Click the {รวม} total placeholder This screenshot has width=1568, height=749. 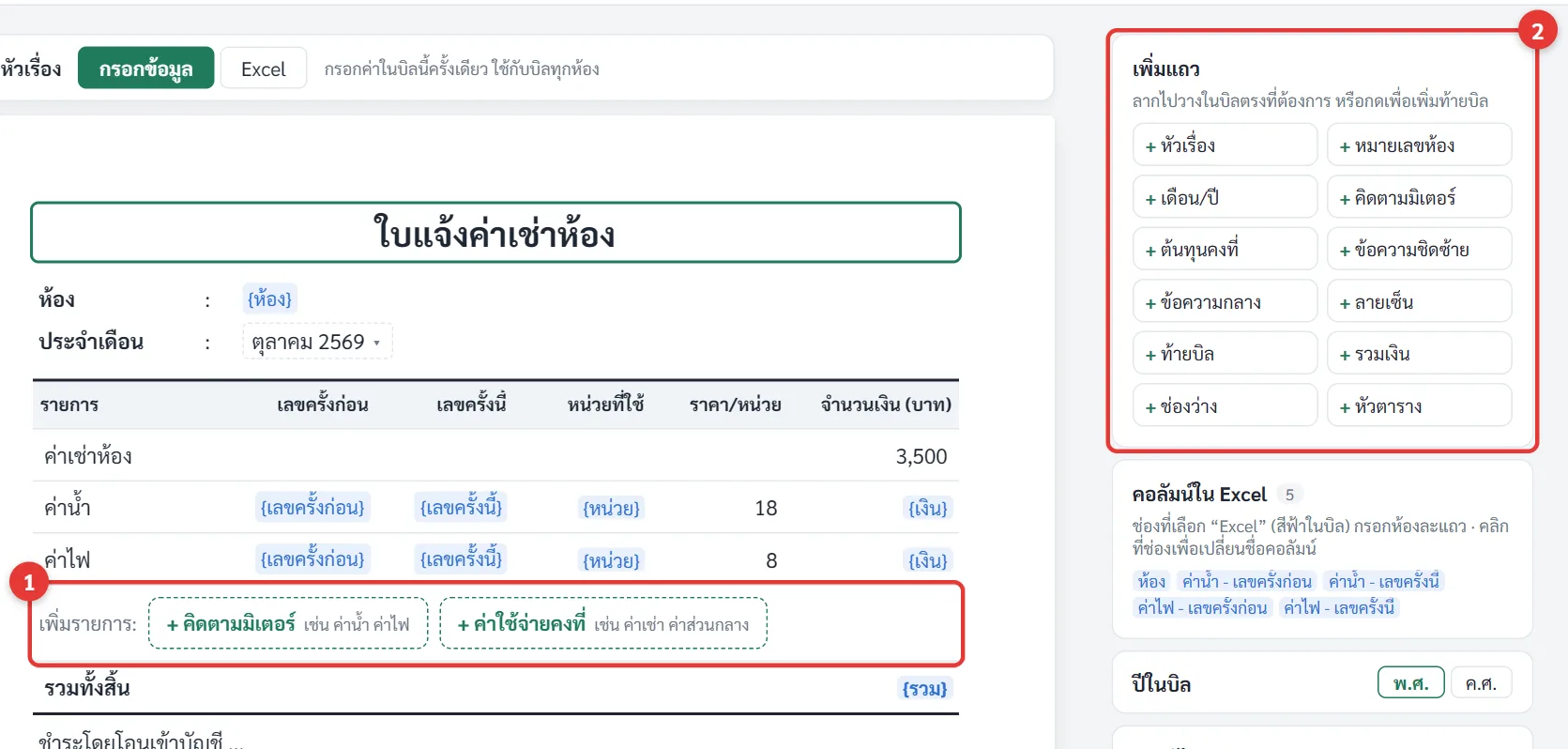924,689
